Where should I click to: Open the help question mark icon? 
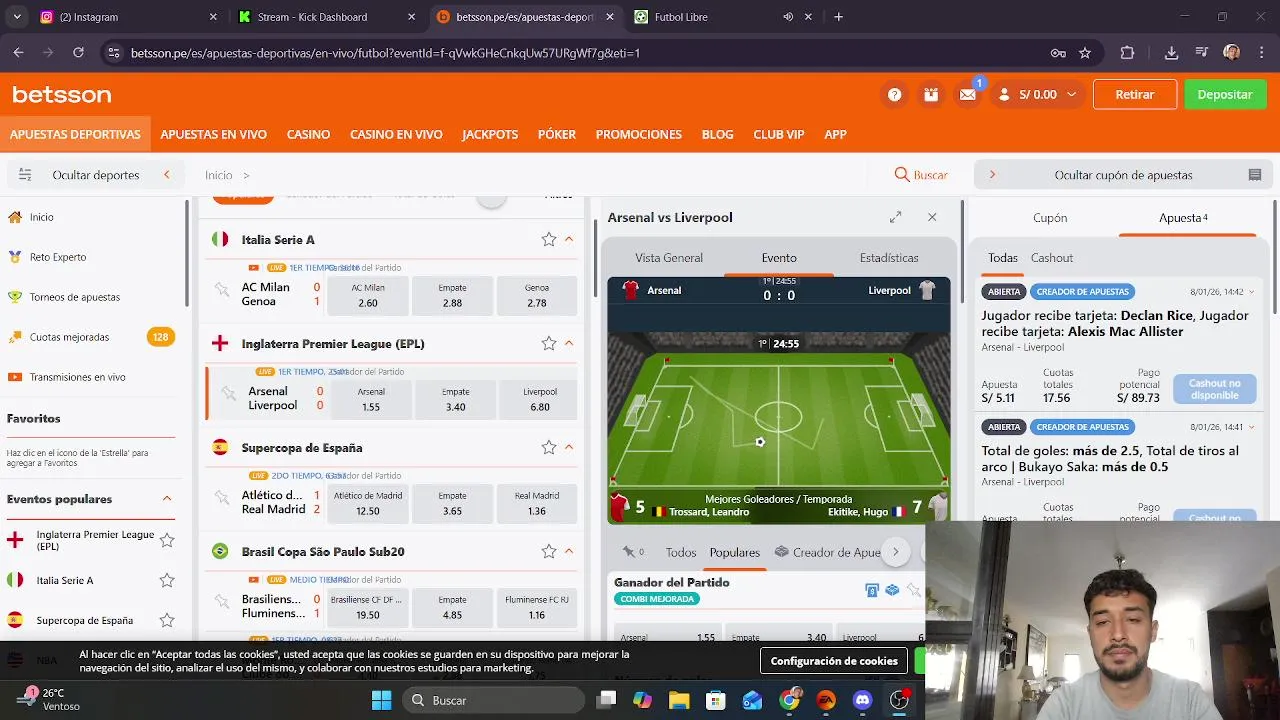(x=894, y=95)
